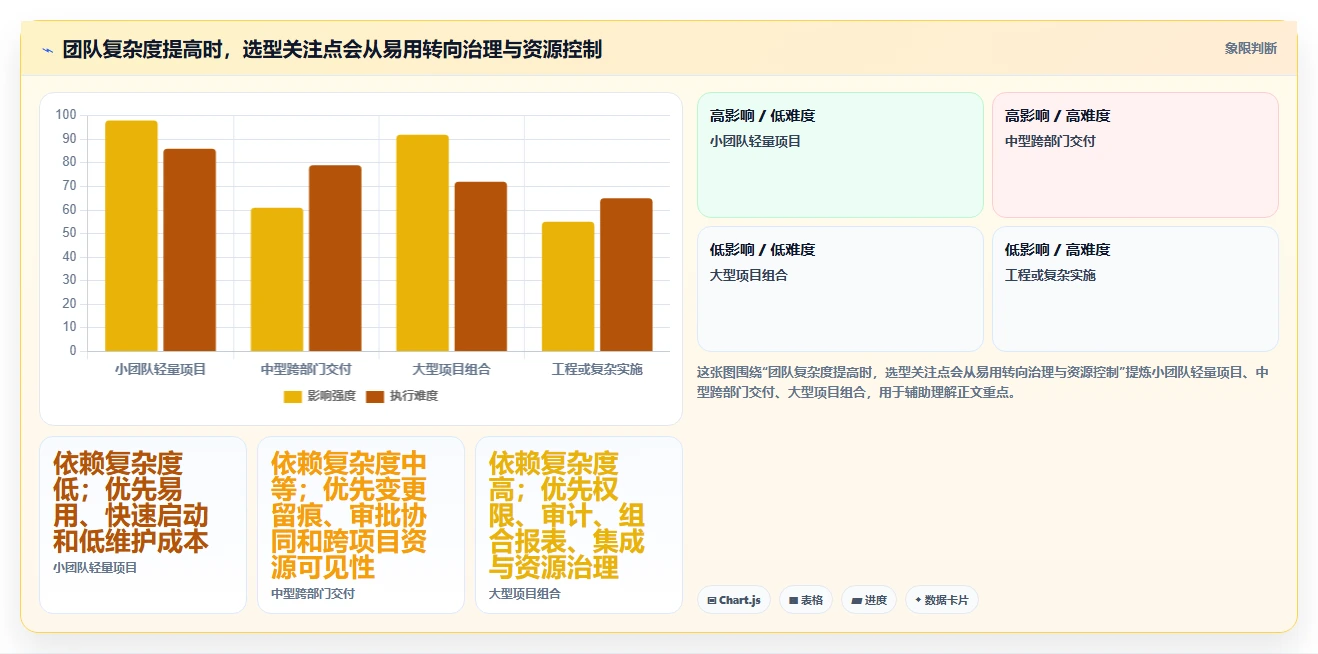This screenshot has width=1318, height=654.
Task: Click the x-axis label 中型跨部门交付
Action: (306, 369)
